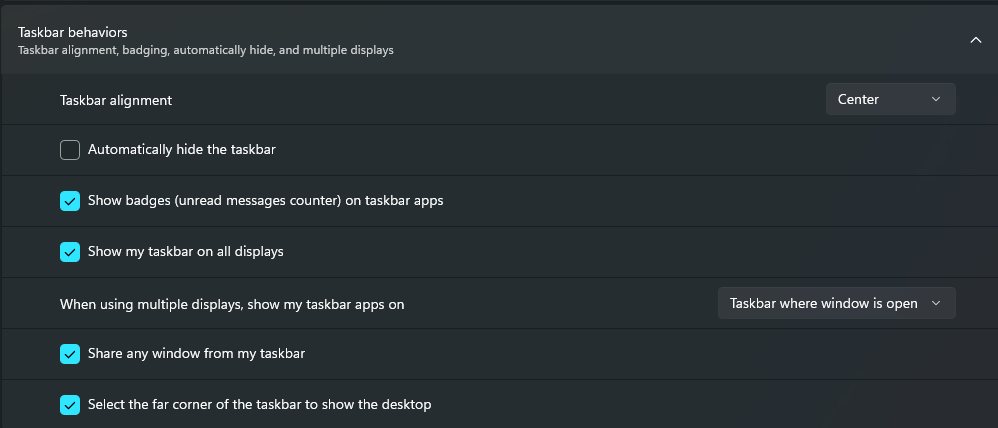Uncheck the far corner show desktop checkbox
This screenshot has width=998, height=428.
click(70, 405)
